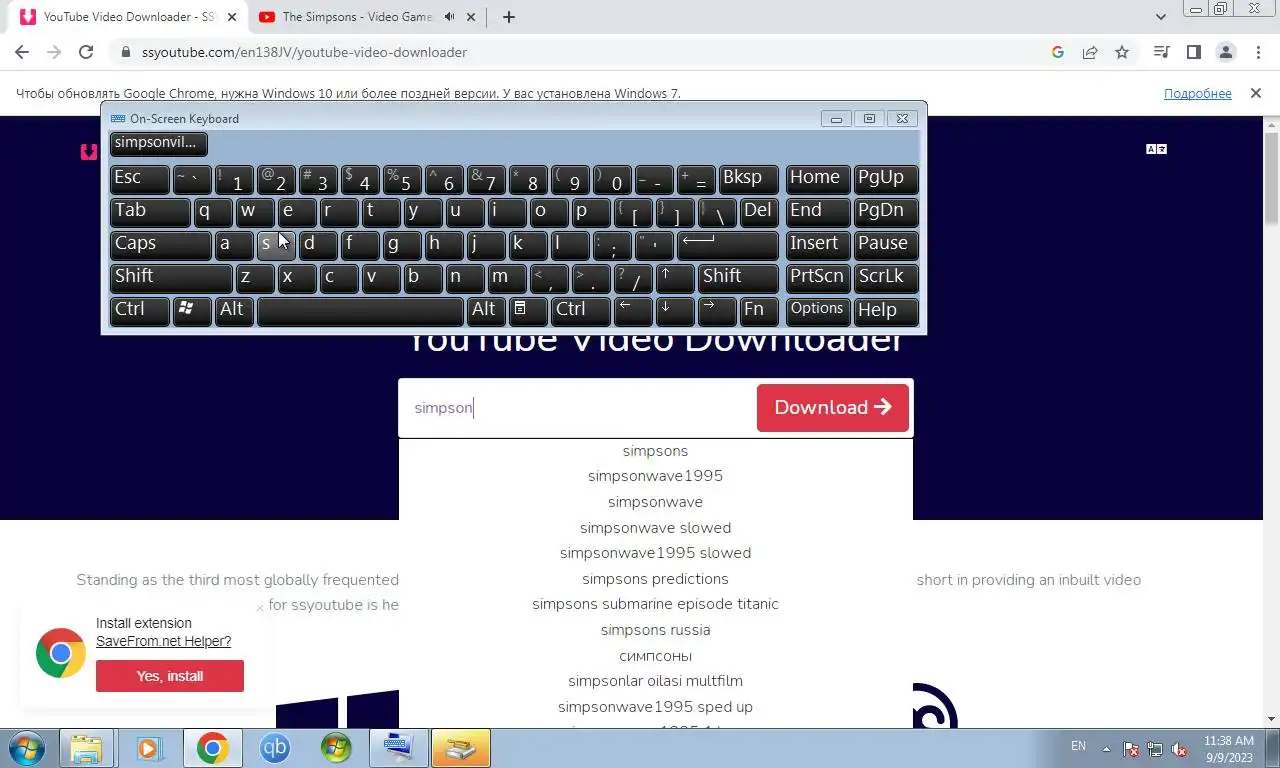Open the Windows flag taskbar icon

(336, 748)
